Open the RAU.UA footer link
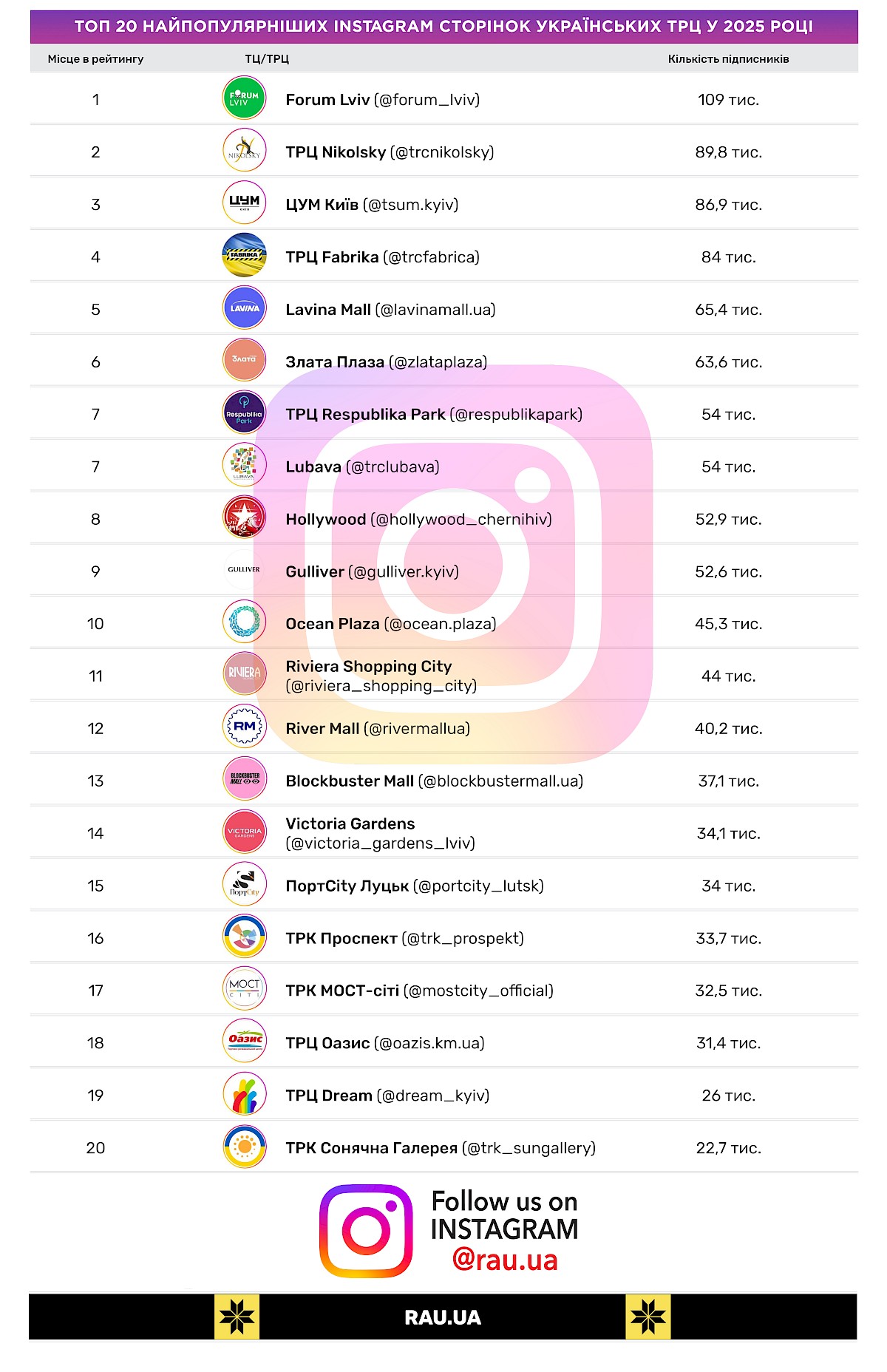This screenshot has height=1372, width=887. pyautogui.click(x=443, y=1317)
